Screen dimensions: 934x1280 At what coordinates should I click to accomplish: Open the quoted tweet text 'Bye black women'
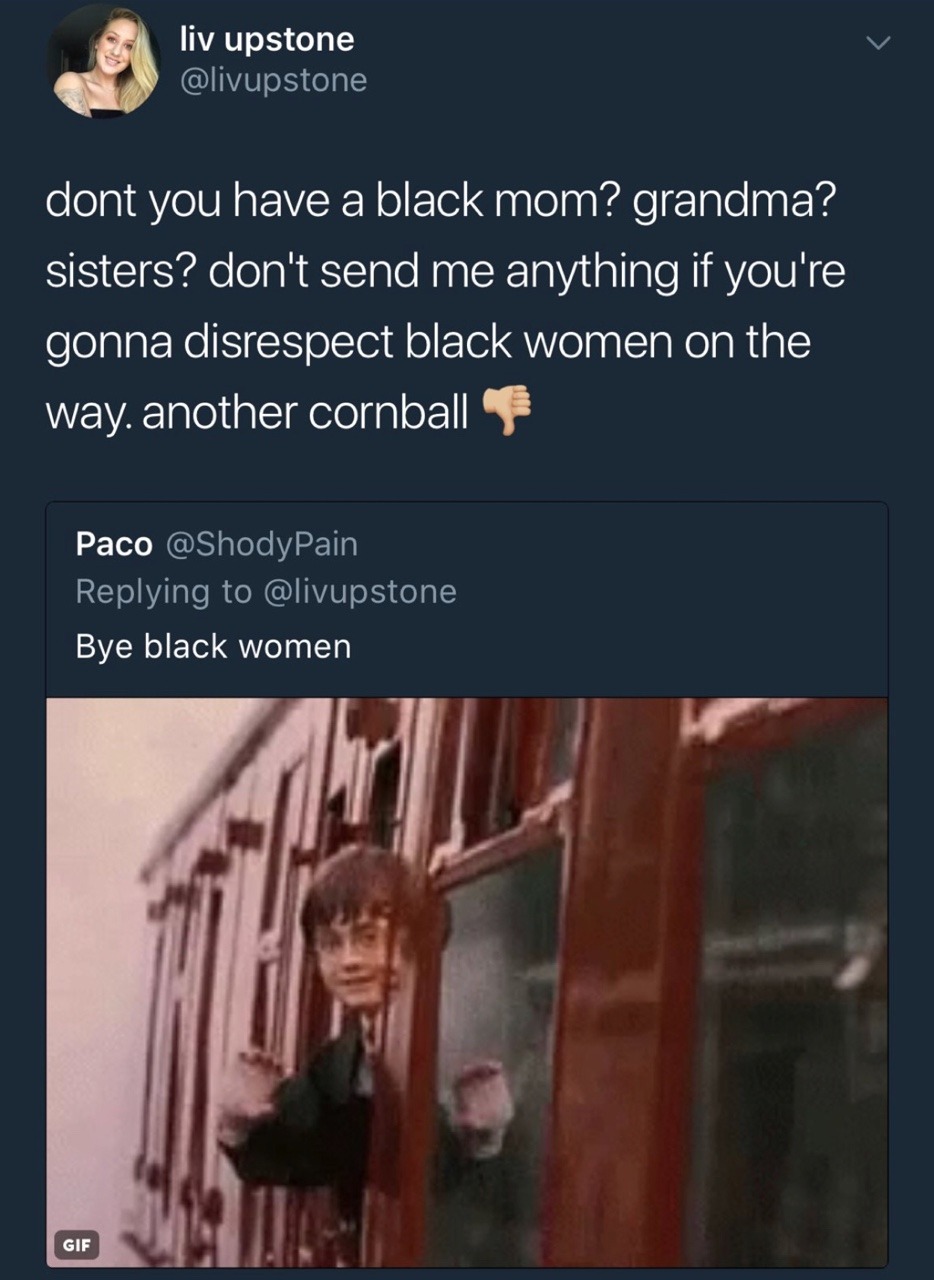pos(214,646)
